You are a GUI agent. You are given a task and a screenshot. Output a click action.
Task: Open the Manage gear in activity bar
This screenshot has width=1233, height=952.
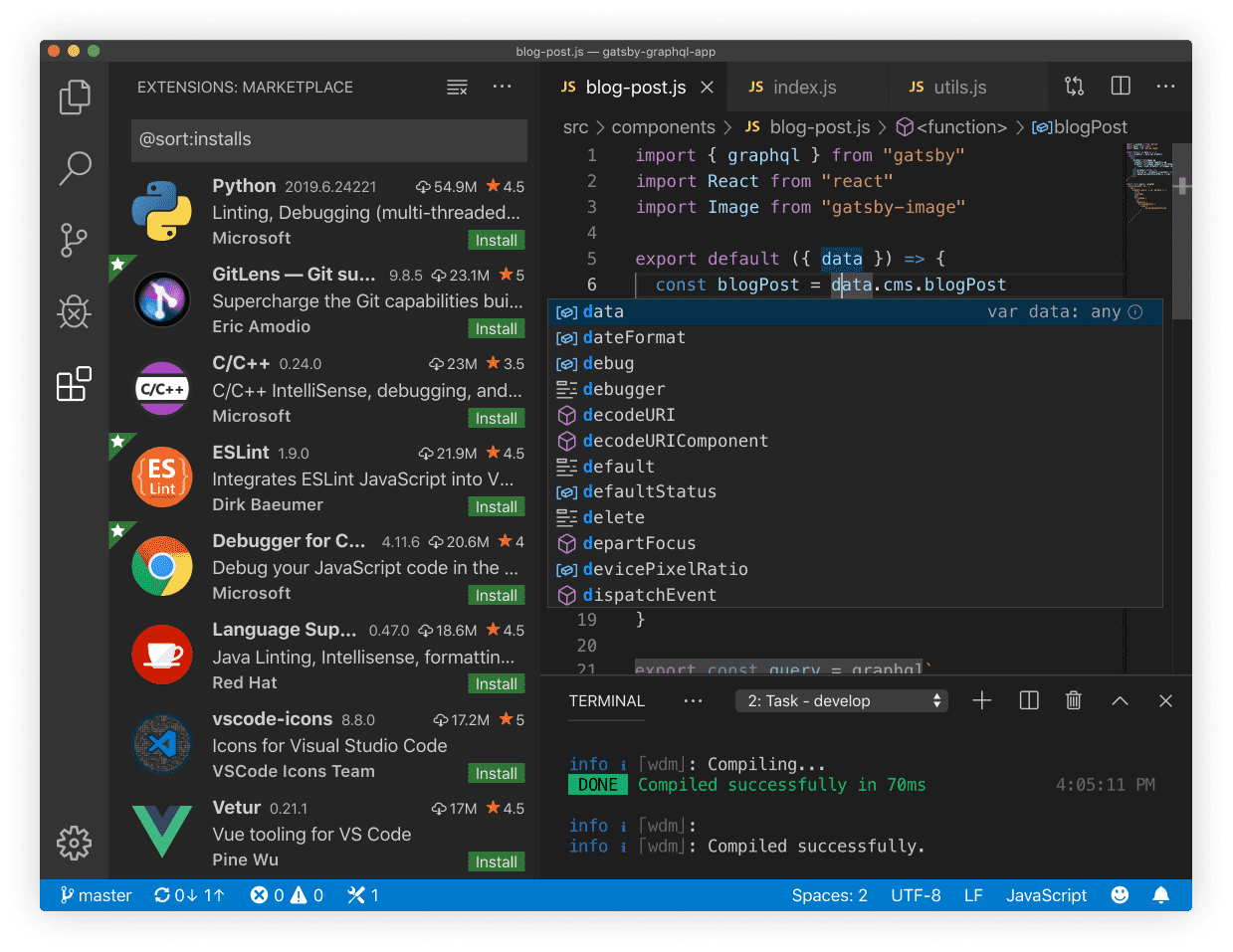(74, 843)
